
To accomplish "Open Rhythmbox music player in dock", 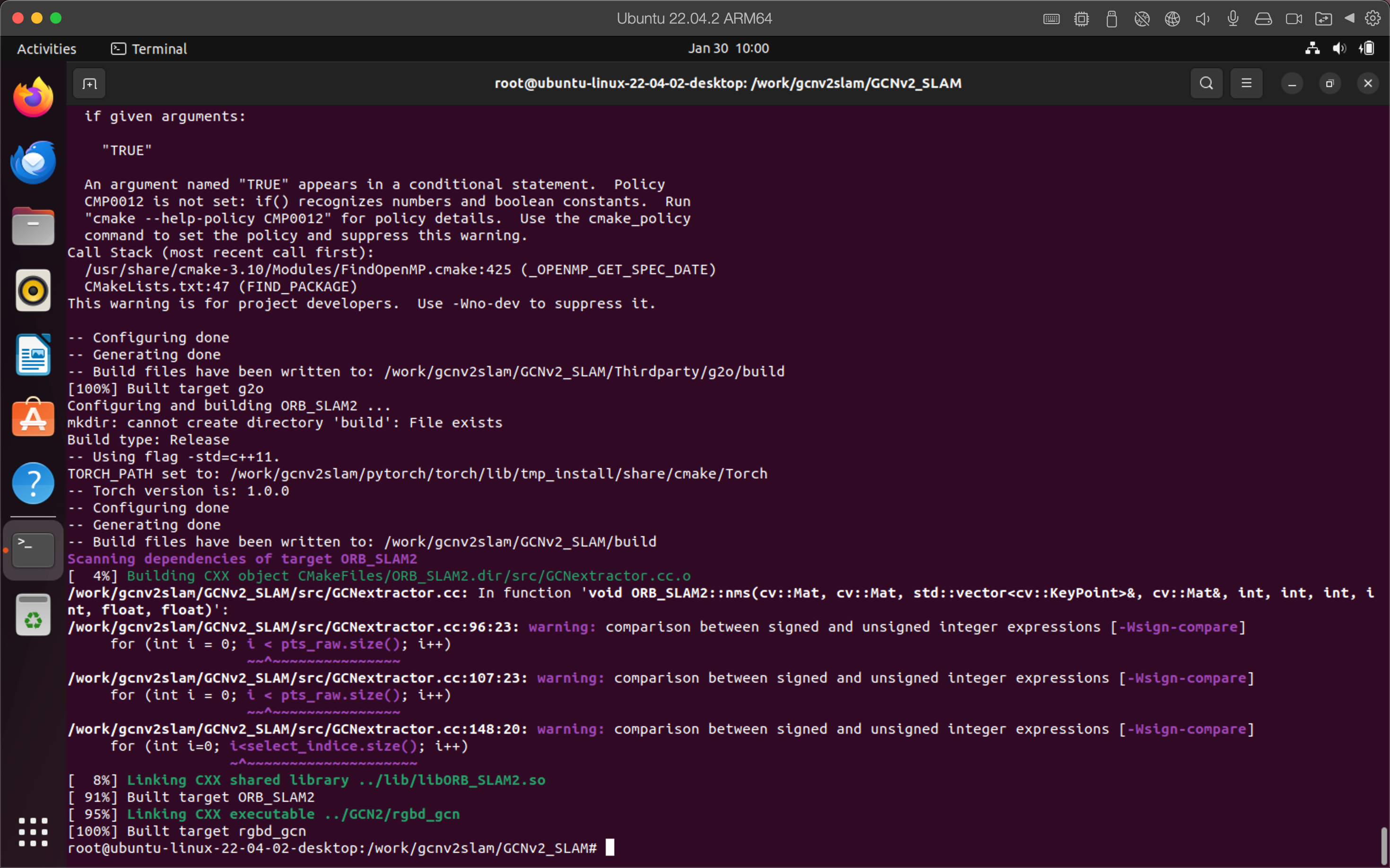I will [x=33, y=290].
